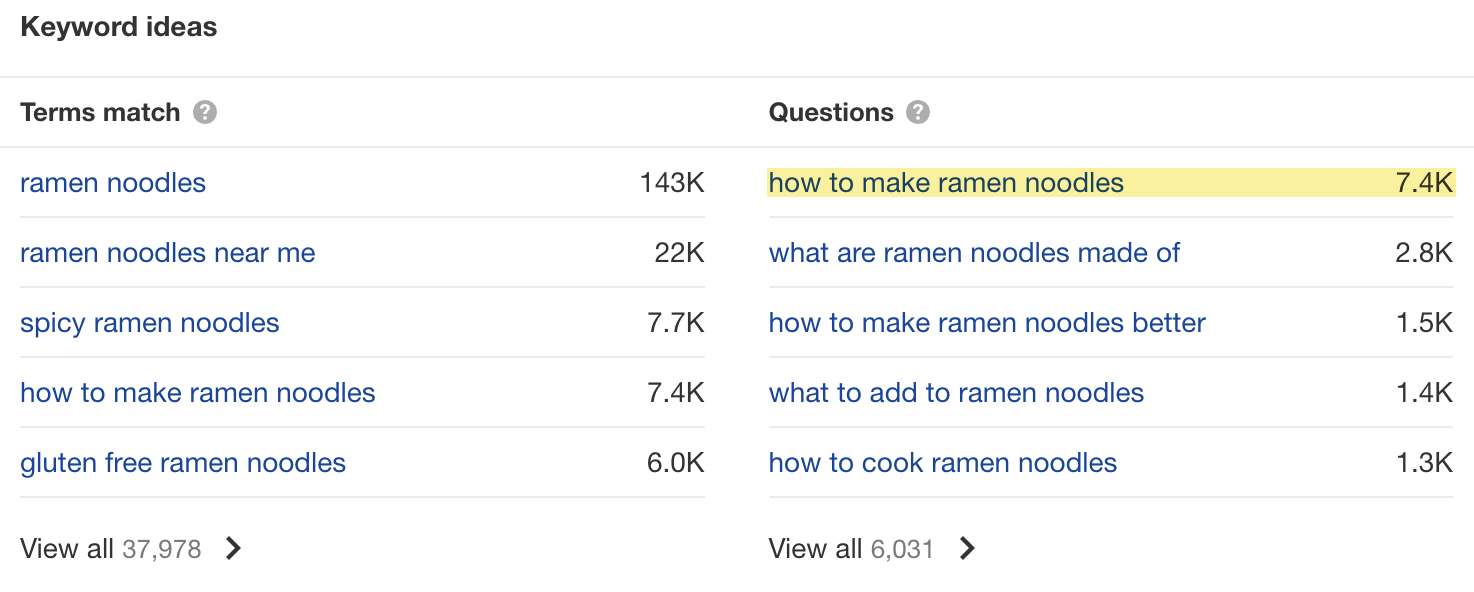Viewport: 1474px width, 592px height.
Task: Open 'how to make ramen noodles' under Terms match
Action: coord(197,393)
